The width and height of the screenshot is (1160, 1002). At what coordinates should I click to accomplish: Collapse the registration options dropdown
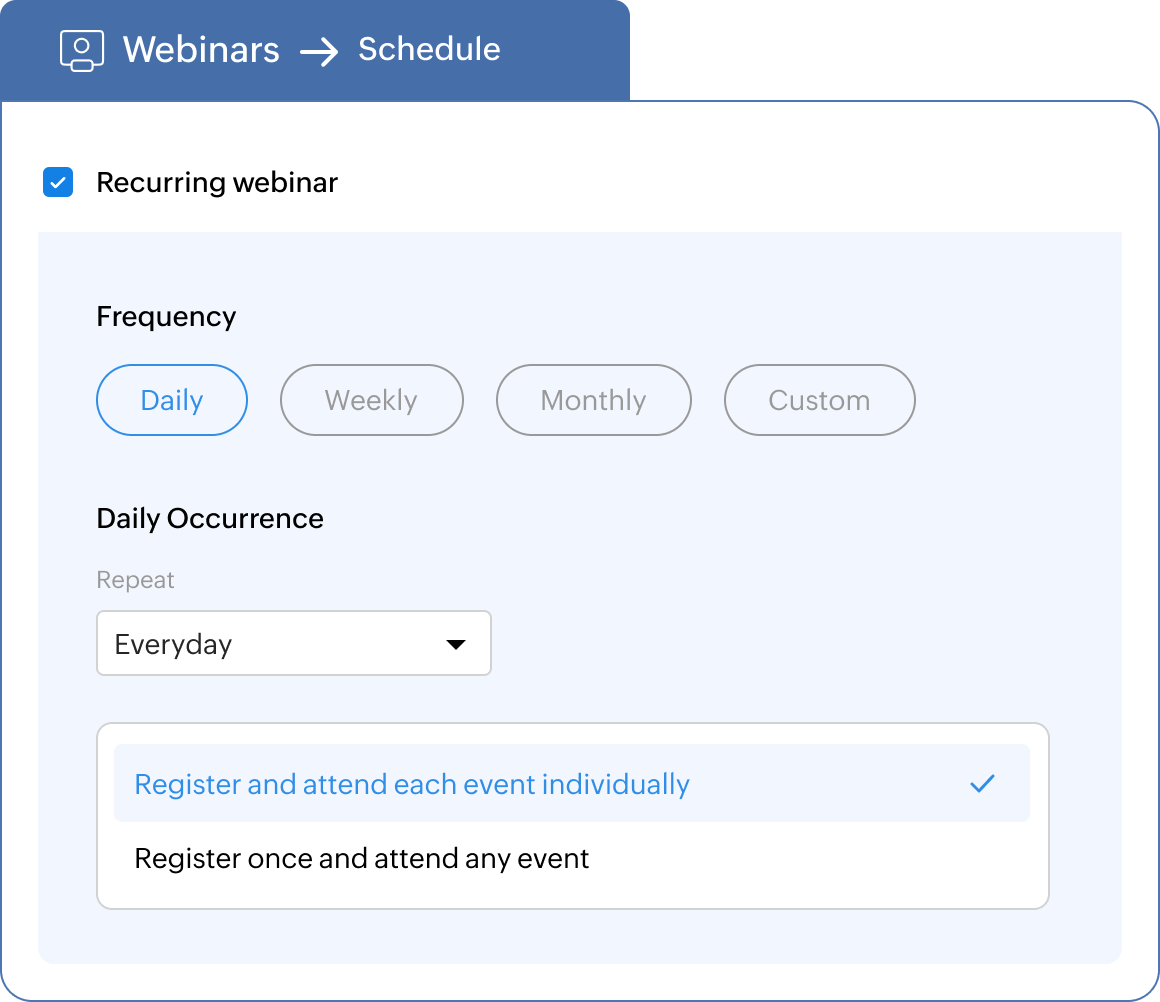(459, 644)
